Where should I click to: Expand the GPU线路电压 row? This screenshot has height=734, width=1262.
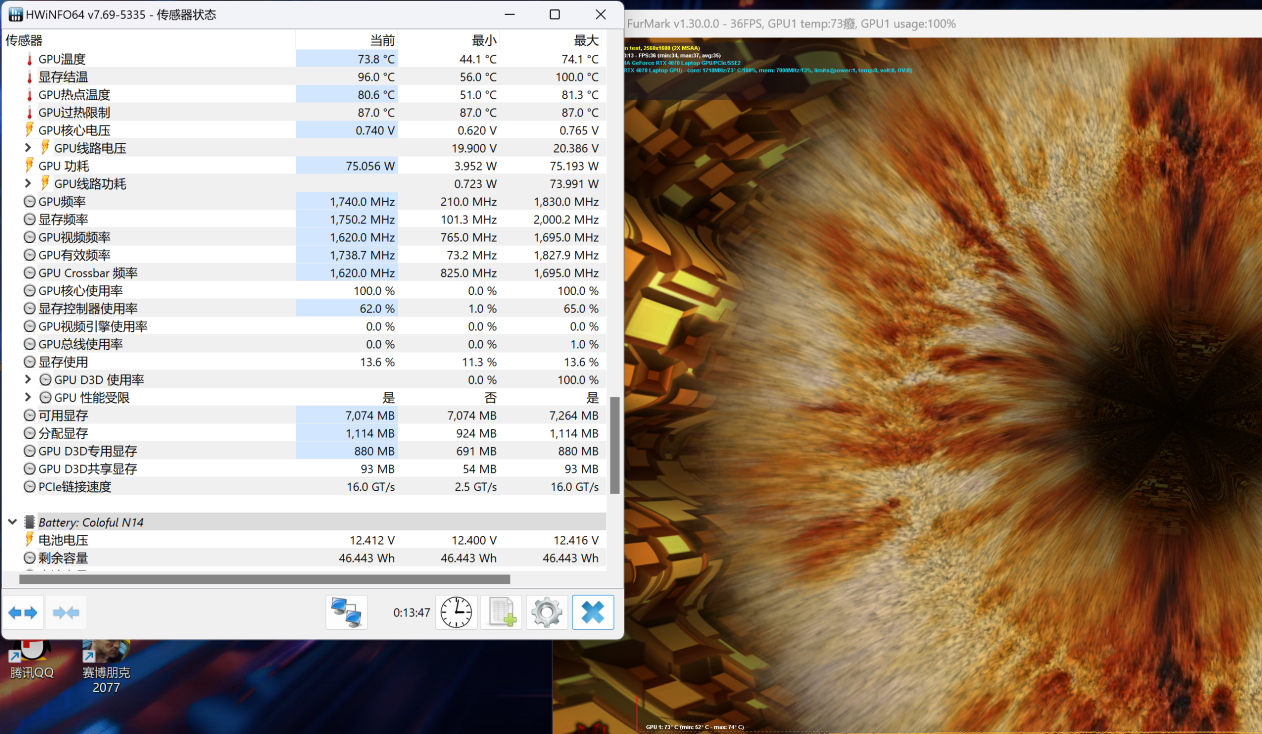pyautogui.click(x=28, y=148)
